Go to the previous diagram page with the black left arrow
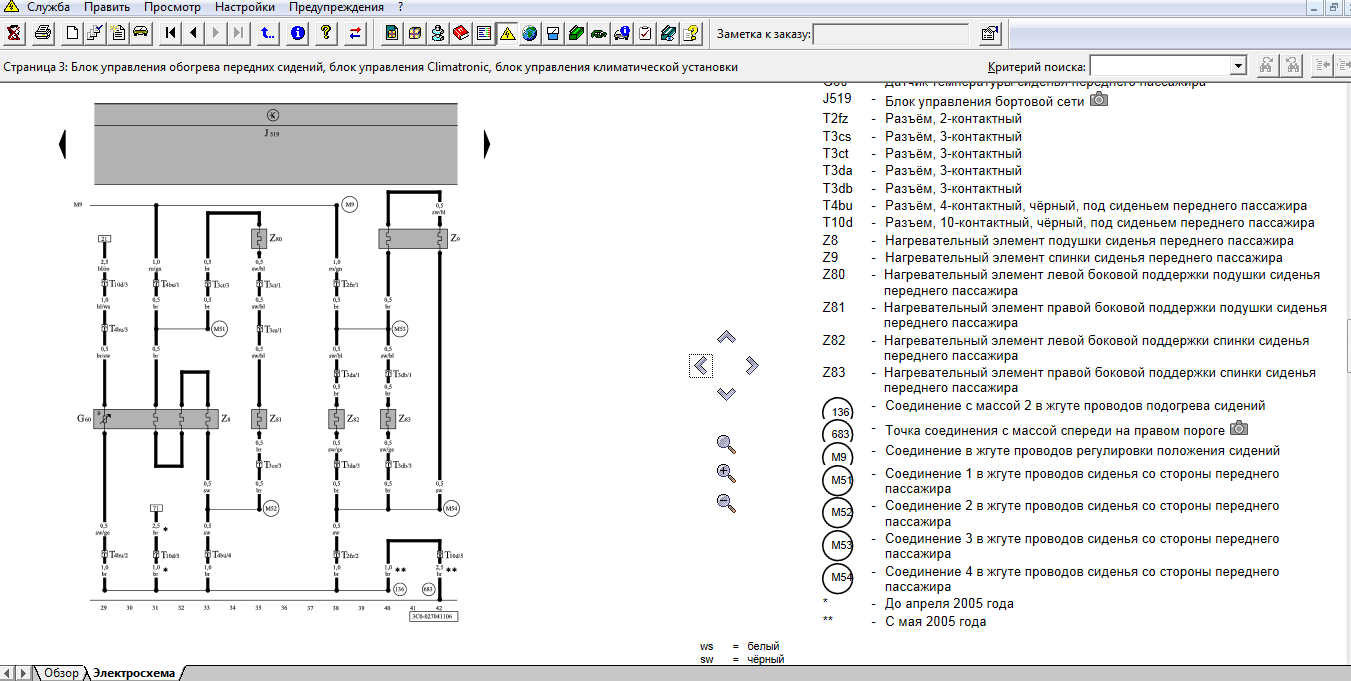The image size is (1351, 681). (x=62, y=144)
